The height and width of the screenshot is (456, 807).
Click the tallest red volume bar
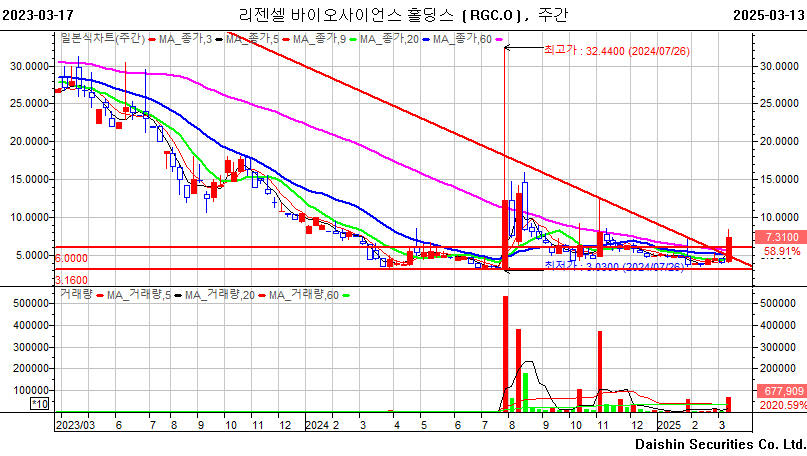(x=505, y=354)
